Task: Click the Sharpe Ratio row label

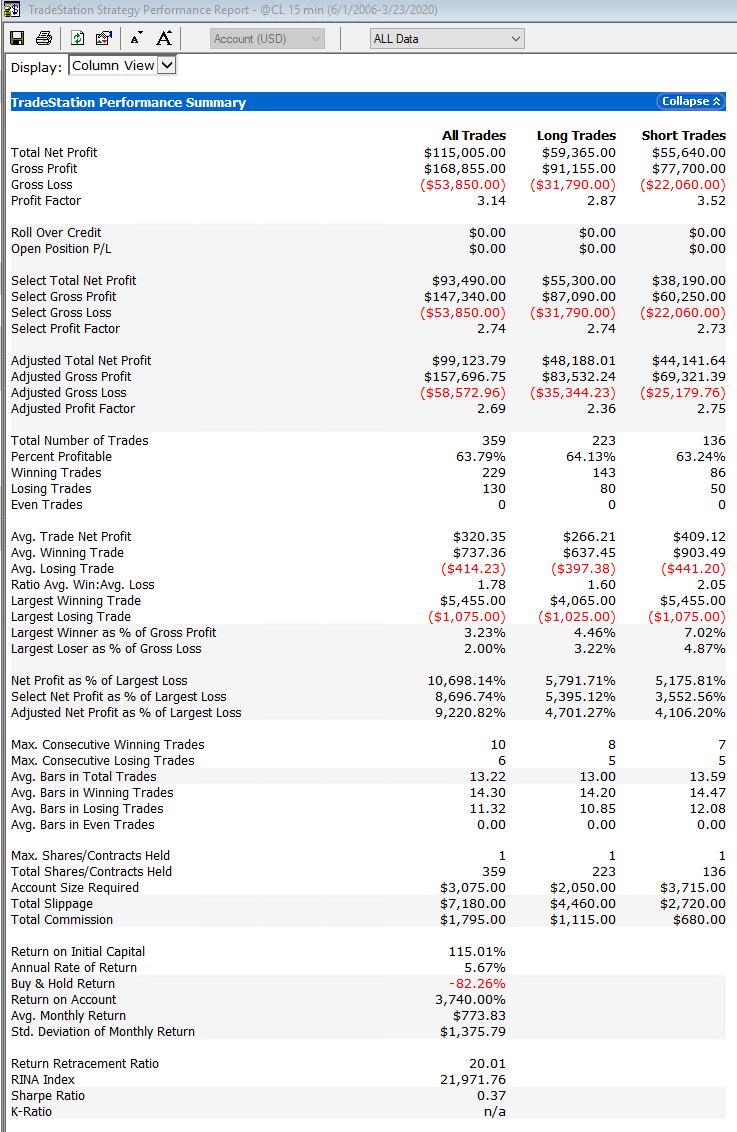Action: tap(48, 1095)
